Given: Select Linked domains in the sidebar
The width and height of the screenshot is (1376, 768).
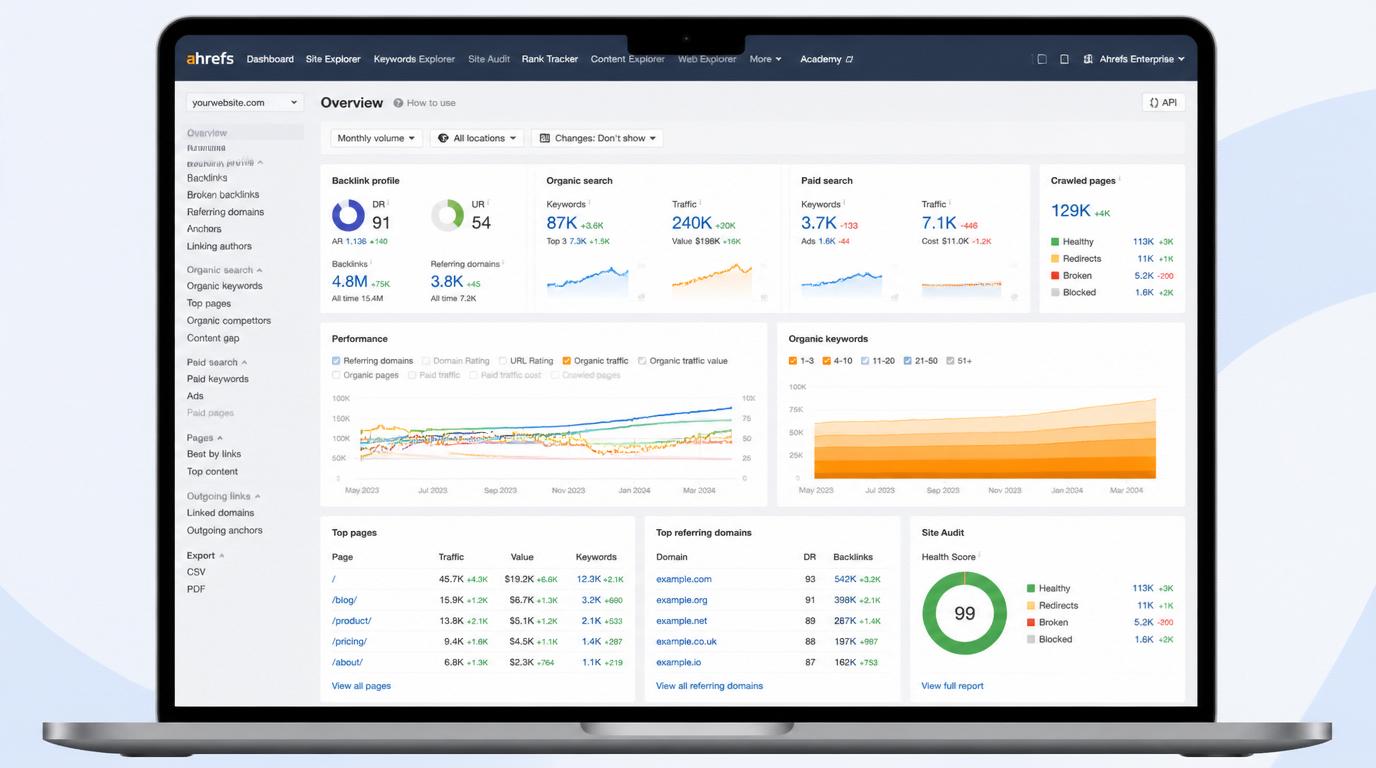Looking at the screenshot, I should 220,513.
